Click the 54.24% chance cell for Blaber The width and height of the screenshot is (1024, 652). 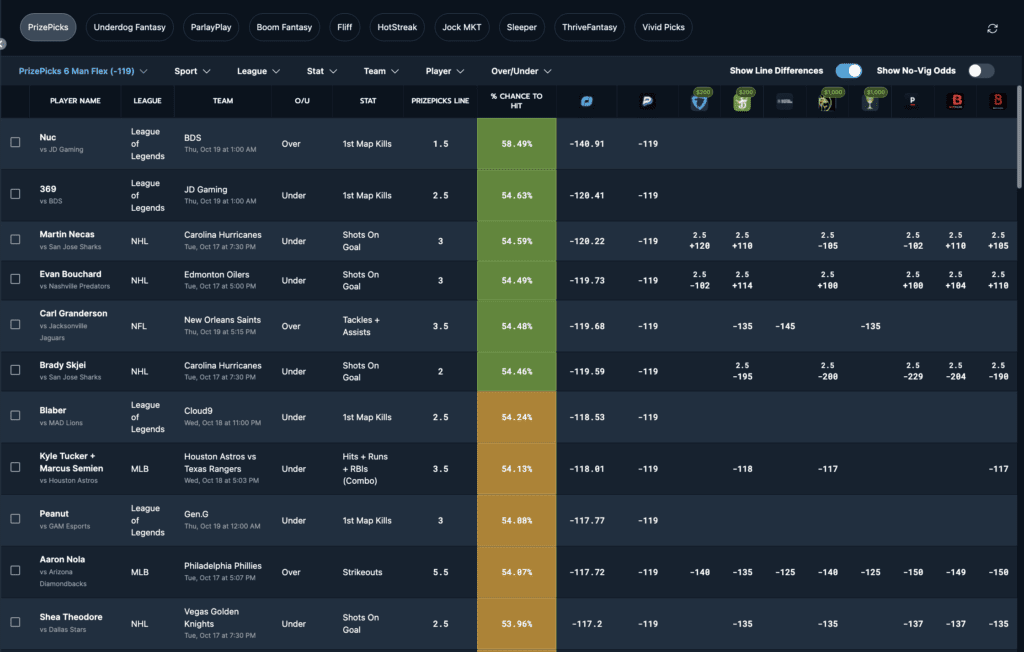(517, 417)
